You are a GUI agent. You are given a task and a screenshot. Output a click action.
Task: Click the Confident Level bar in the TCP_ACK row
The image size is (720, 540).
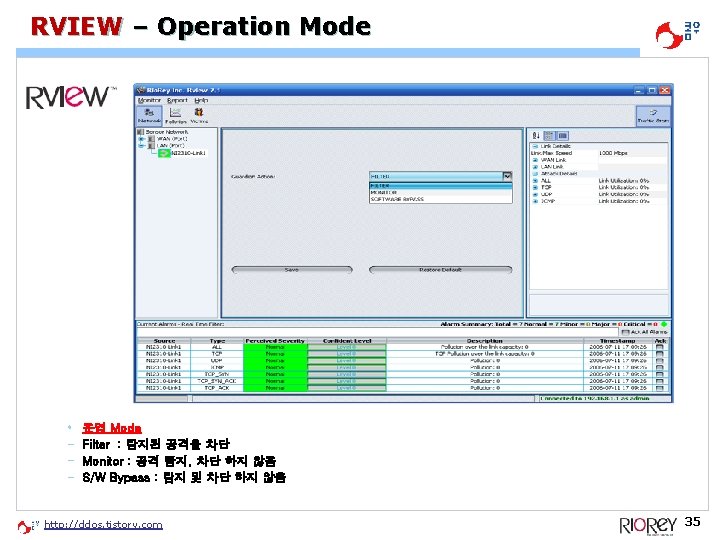(x=347, y=388)
